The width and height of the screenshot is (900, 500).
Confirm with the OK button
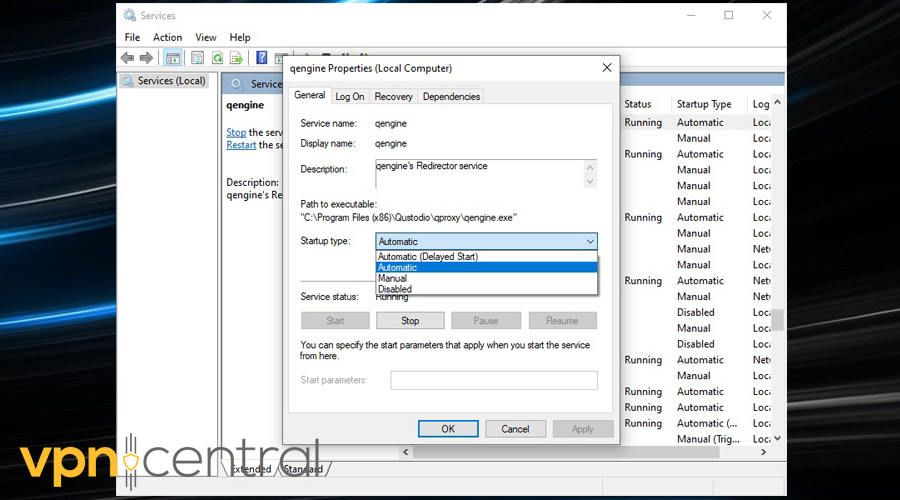[x=448, y=429]
